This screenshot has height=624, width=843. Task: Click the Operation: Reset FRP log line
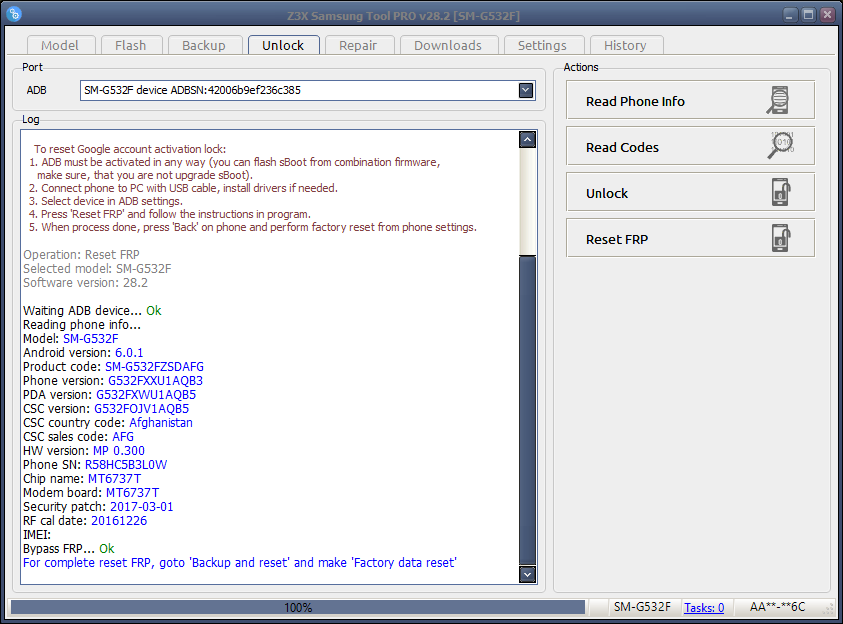click(x=81, y=255)
